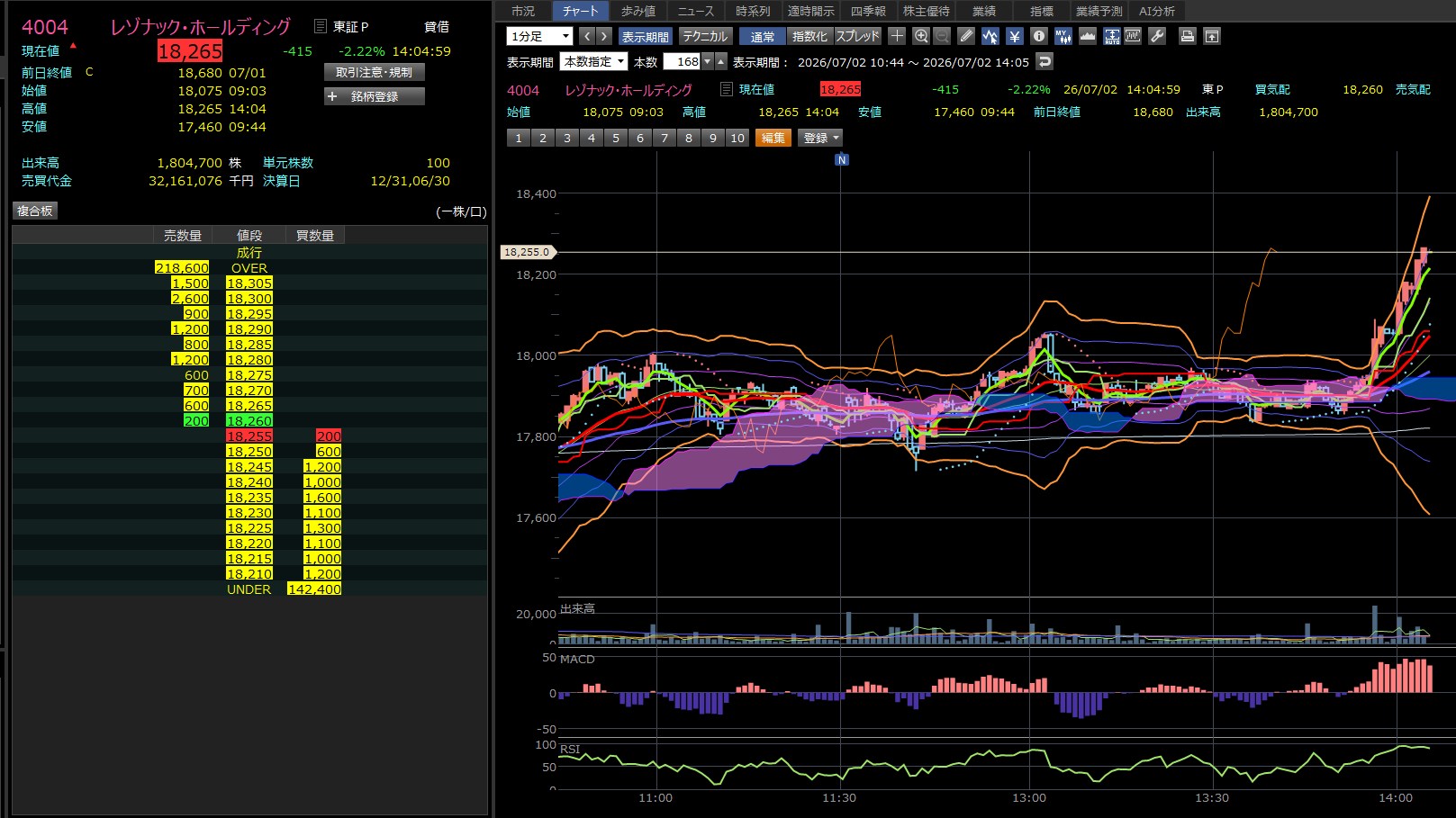This screenshot has height=818, width=1456.
Task: Select chart preset 1
Action: (519, 138)
